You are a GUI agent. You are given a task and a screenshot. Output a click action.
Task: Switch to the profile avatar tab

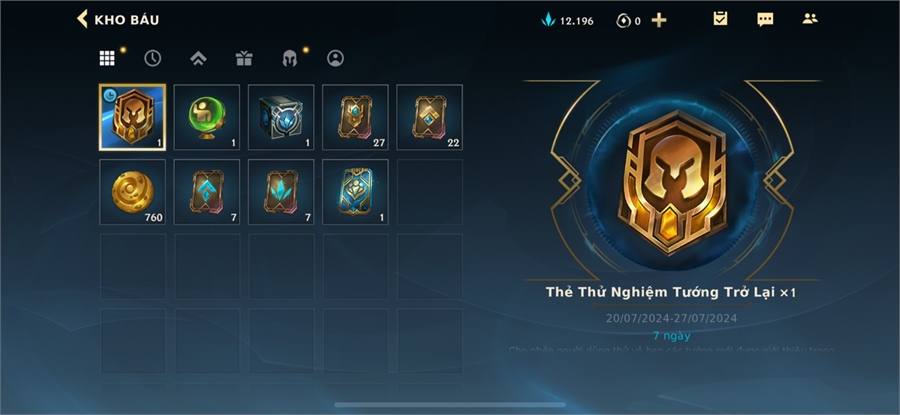coord(335,58)
